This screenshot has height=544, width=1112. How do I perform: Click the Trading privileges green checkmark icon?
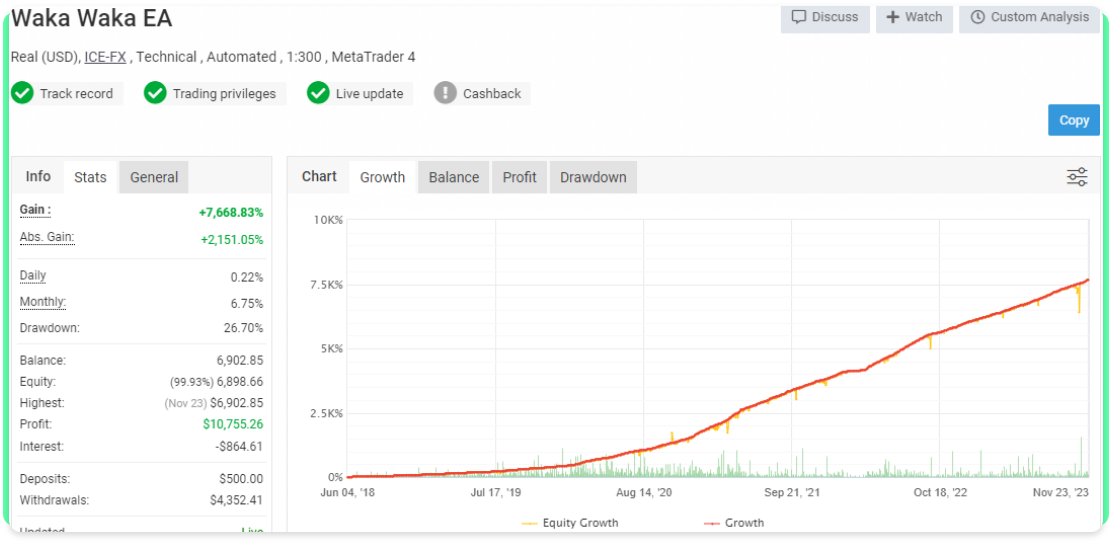[x=155, y=93]
